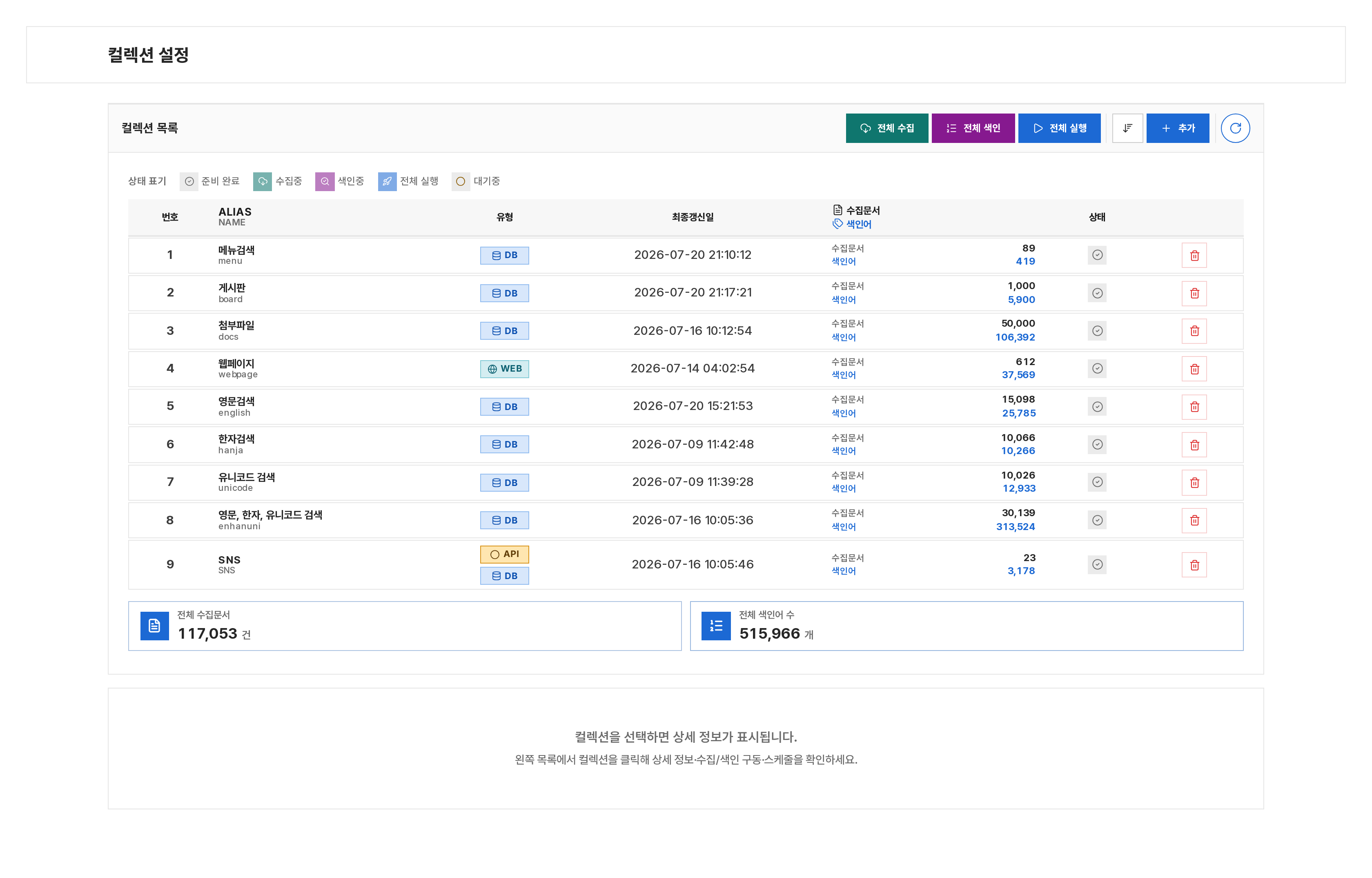This screenshot has width=1372, height=878.
Task: Click the 수집문서 column header
Action: [x=856, y=210]
